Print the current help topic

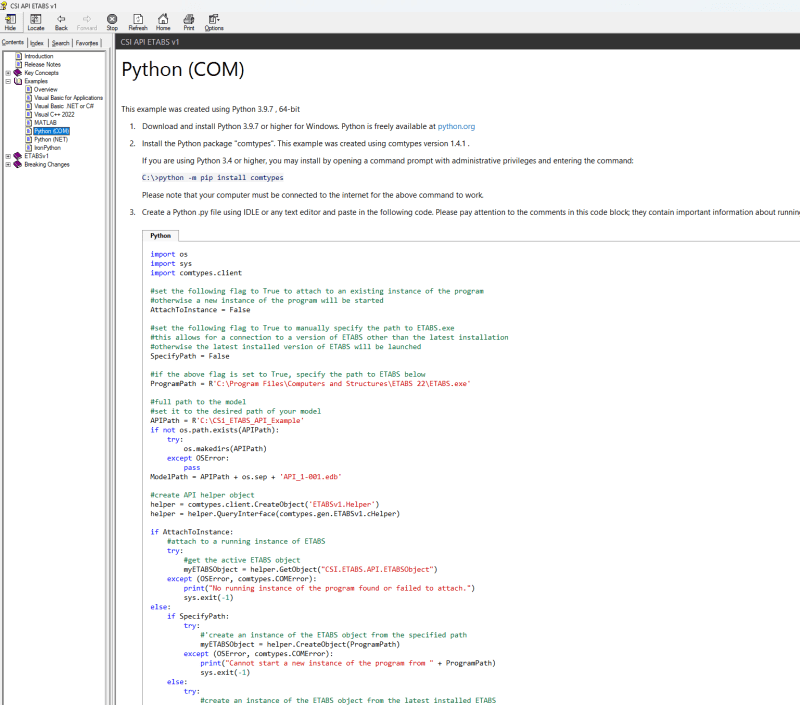click(x=189, y=22)
